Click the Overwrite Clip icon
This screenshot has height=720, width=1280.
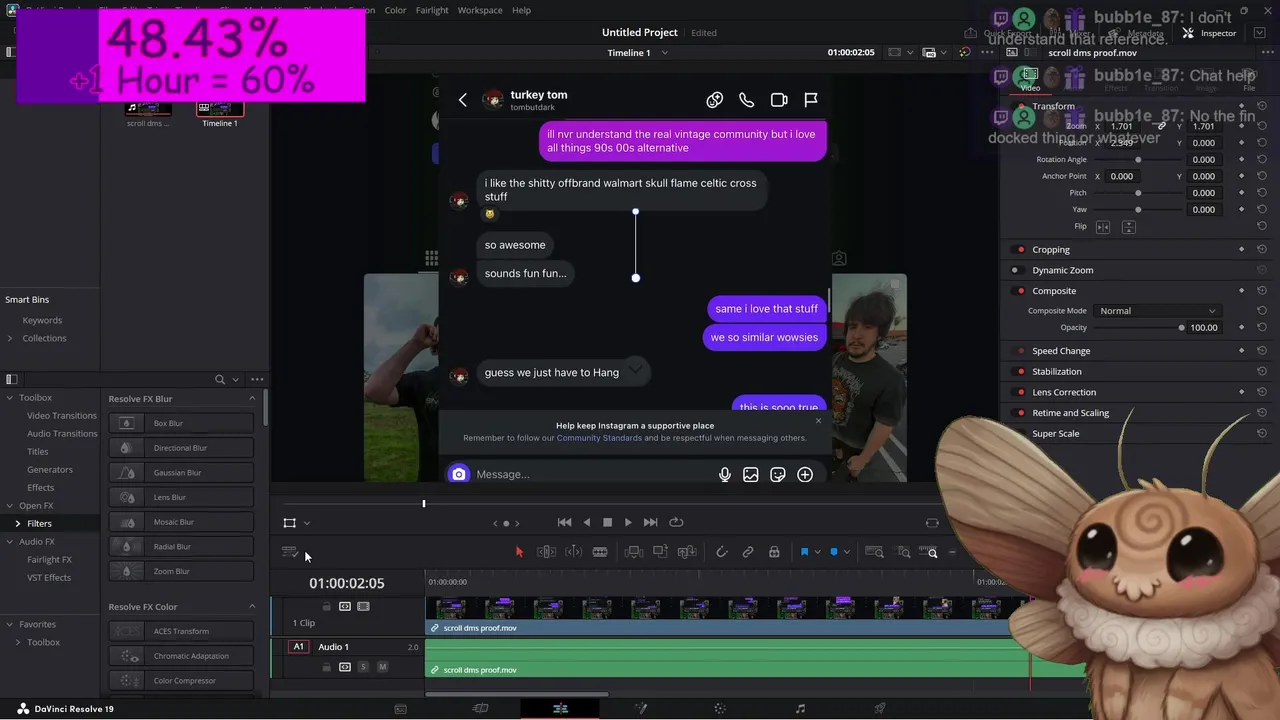[660, 552]
